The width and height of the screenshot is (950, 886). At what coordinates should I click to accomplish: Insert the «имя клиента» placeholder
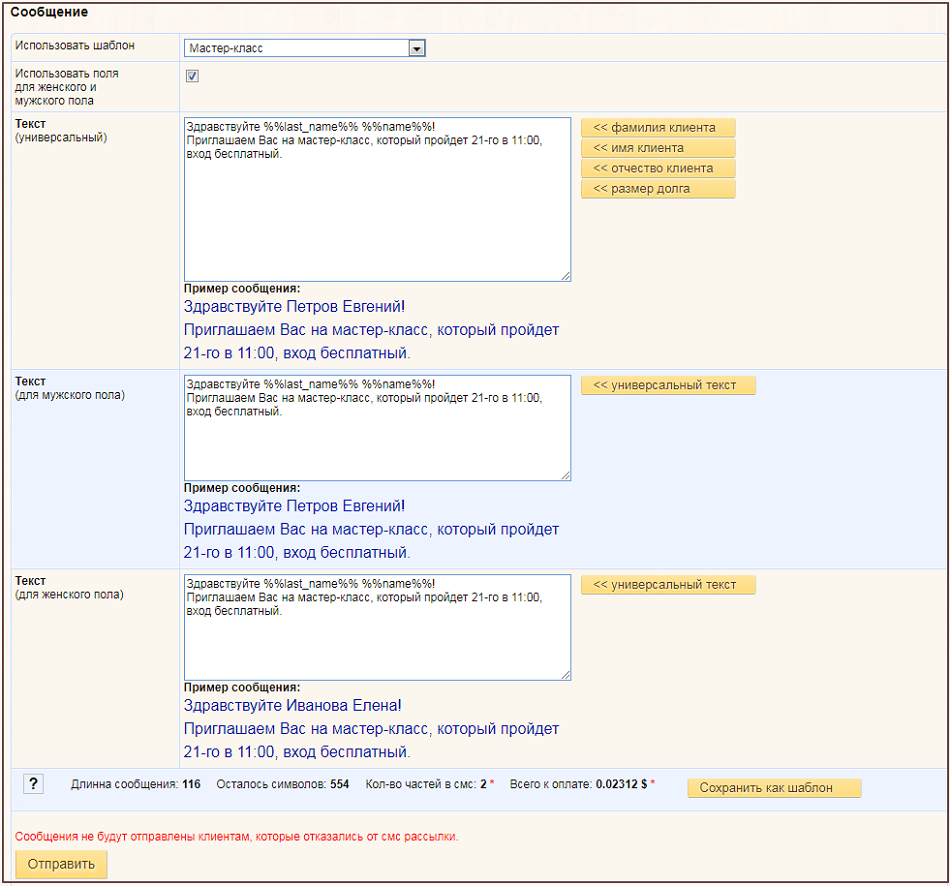tap(657, 148)
